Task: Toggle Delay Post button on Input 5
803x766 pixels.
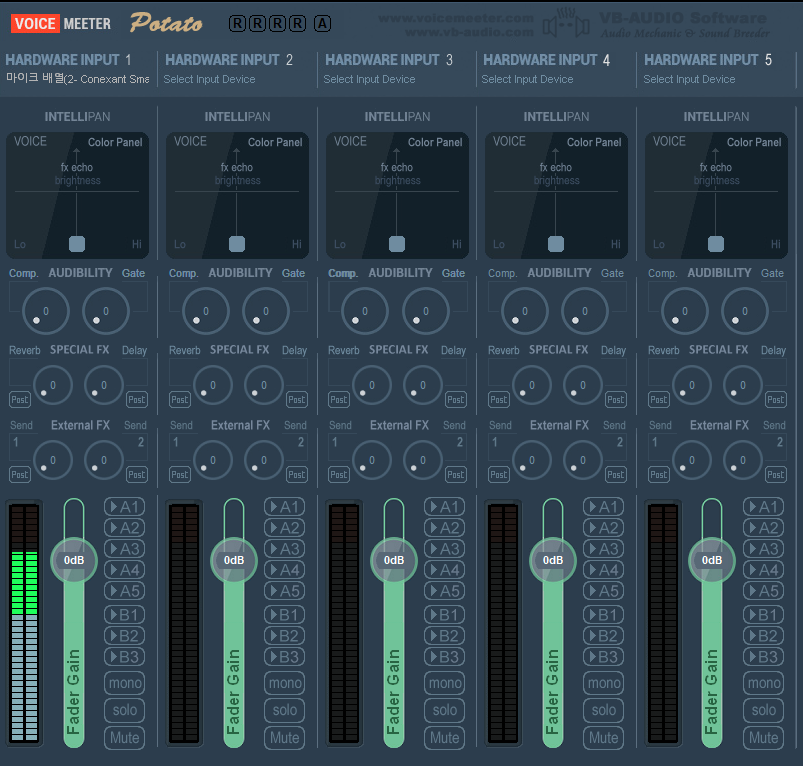Action: (775, 399)
